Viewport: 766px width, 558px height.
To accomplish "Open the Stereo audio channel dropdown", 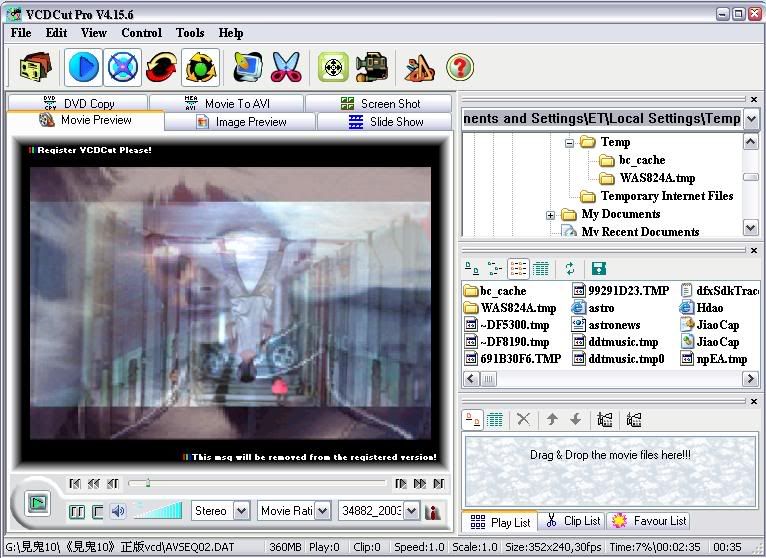I will click(242, 511).
